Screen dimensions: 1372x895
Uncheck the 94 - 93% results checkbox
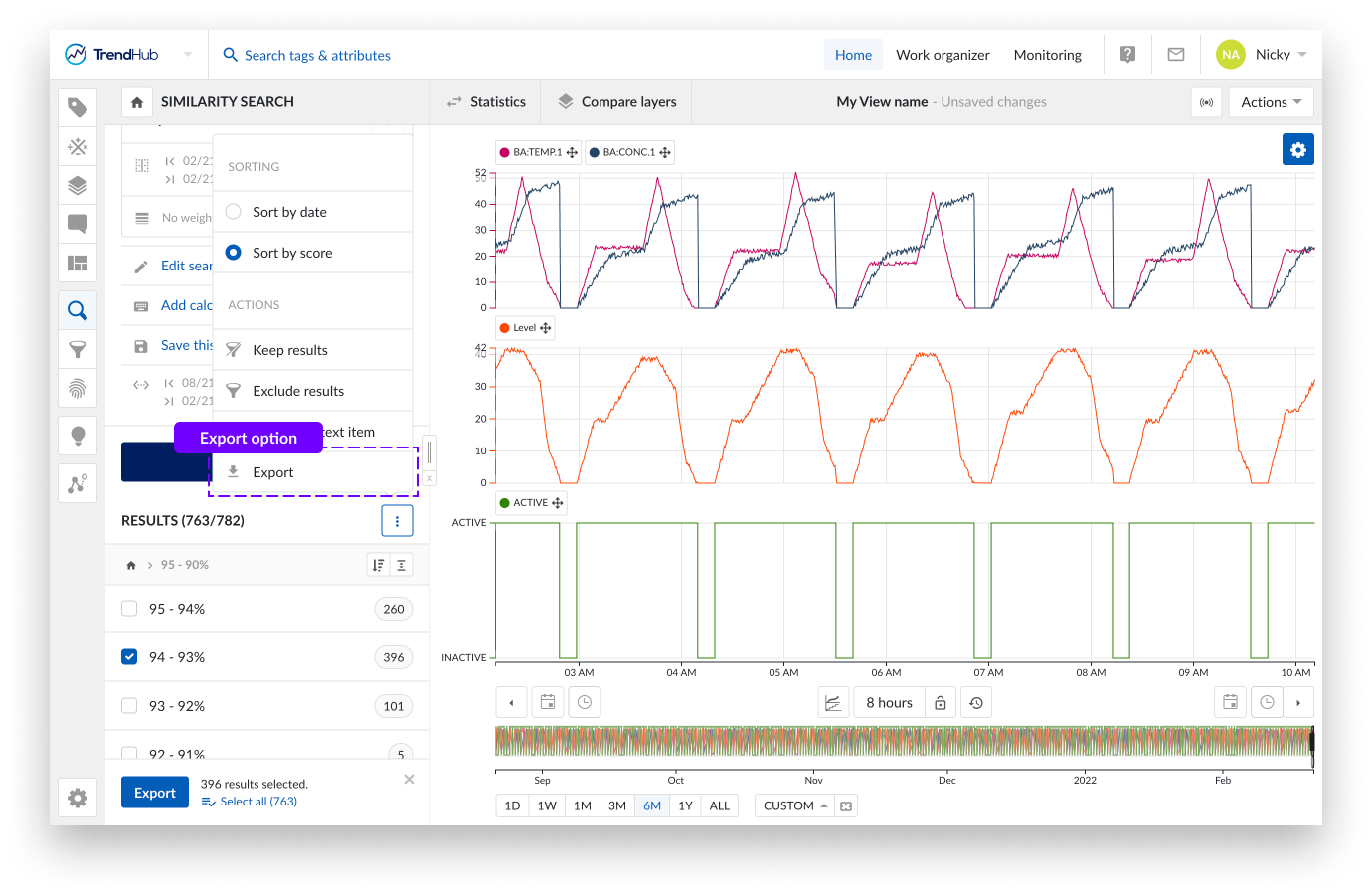pyautogui.click(x=129, y=657)
